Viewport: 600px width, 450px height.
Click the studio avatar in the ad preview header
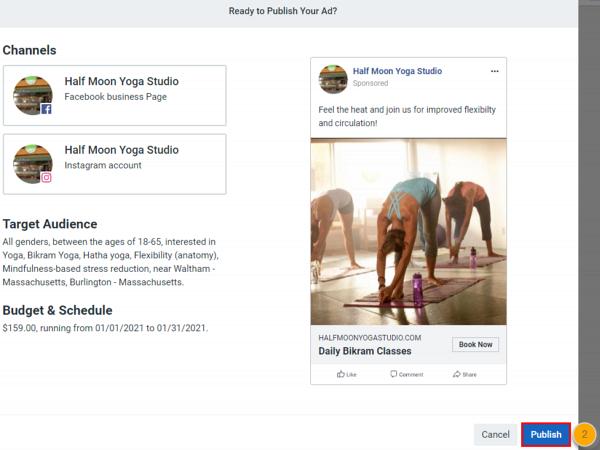pyautogui.click(x=333, y=78)
